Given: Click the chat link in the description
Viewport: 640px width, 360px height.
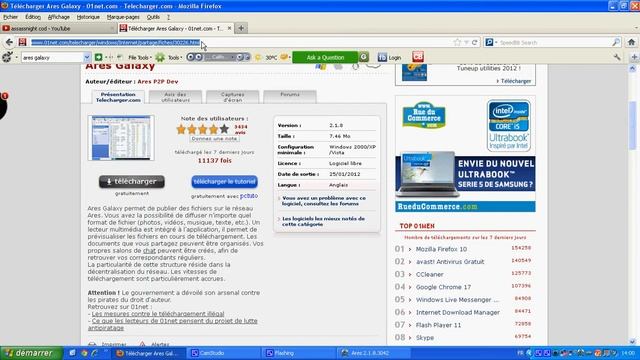Looking at the screenshot, I should coord(149,251).
